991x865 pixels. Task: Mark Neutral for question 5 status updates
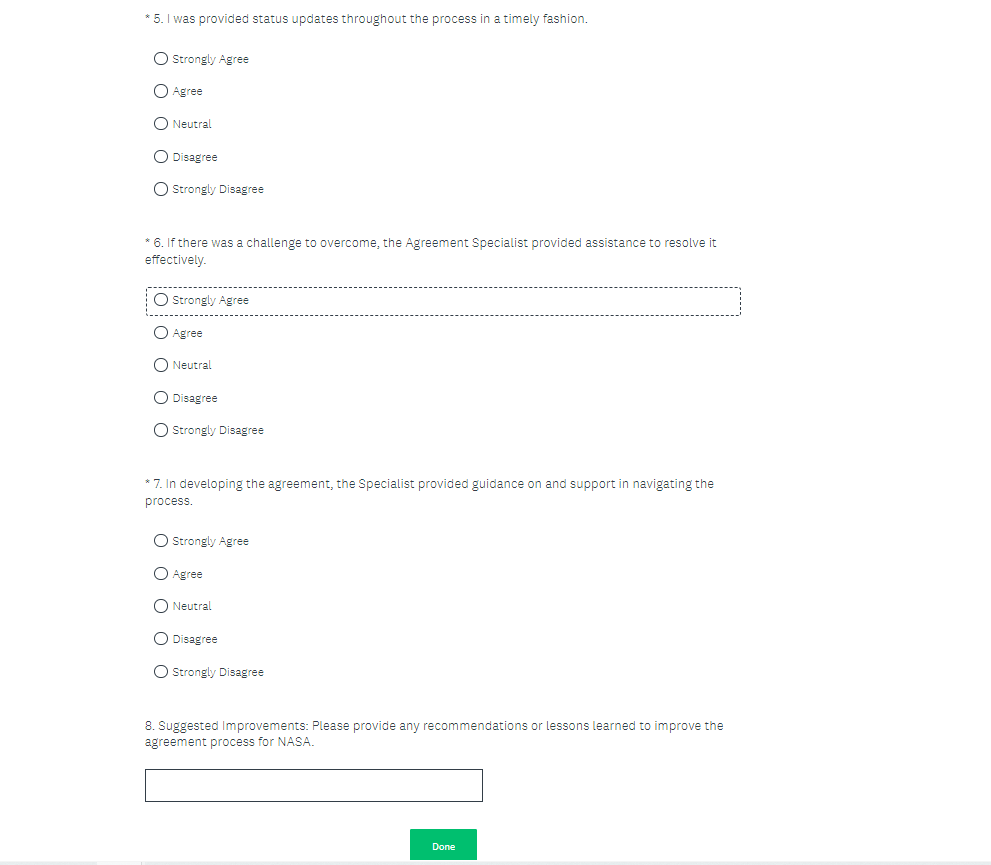pos(161,124)
